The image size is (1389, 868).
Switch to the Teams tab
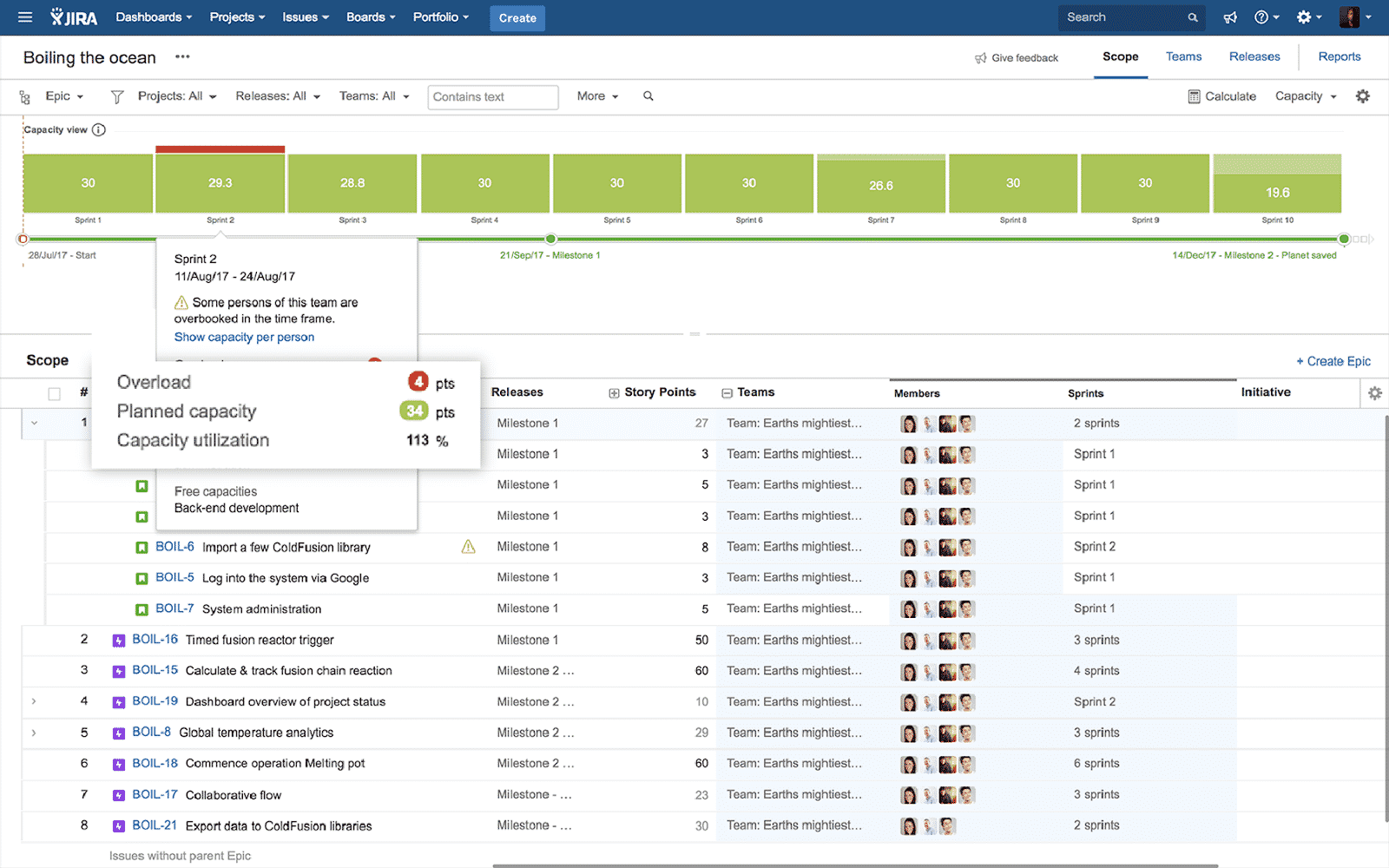point(1183,56)
